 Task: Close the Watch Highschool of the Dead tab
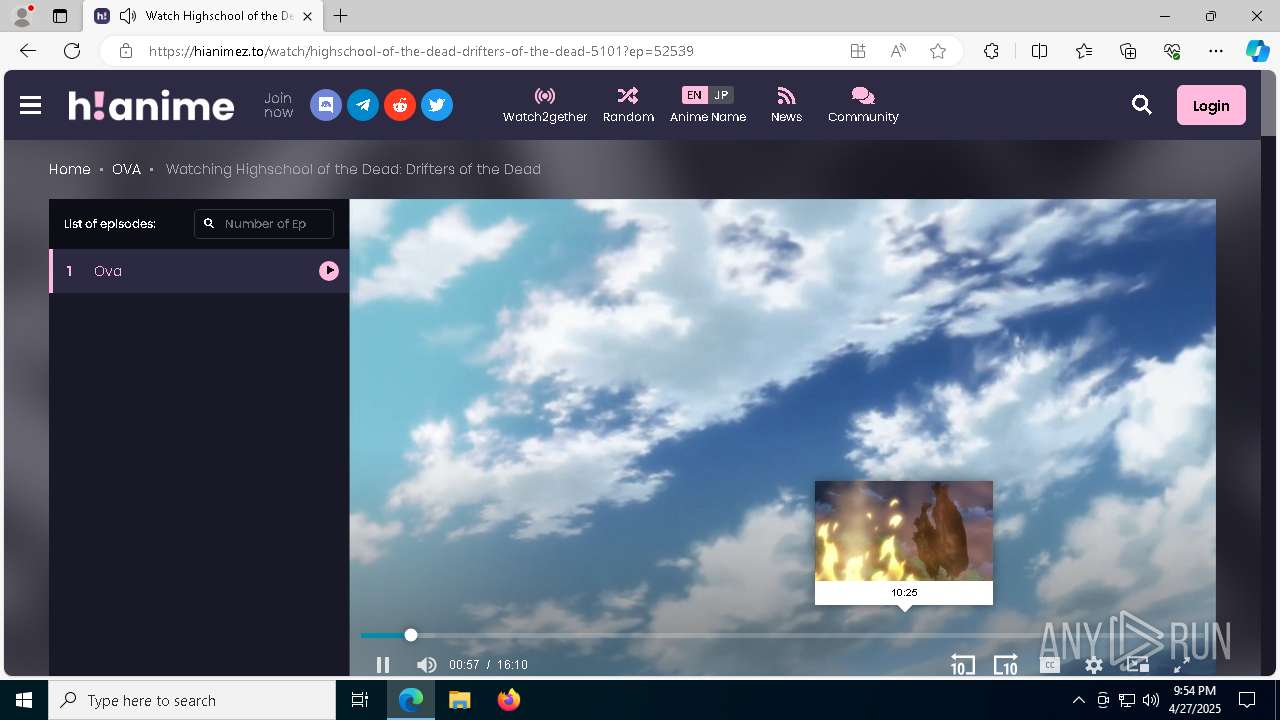[x=308, y=16]
